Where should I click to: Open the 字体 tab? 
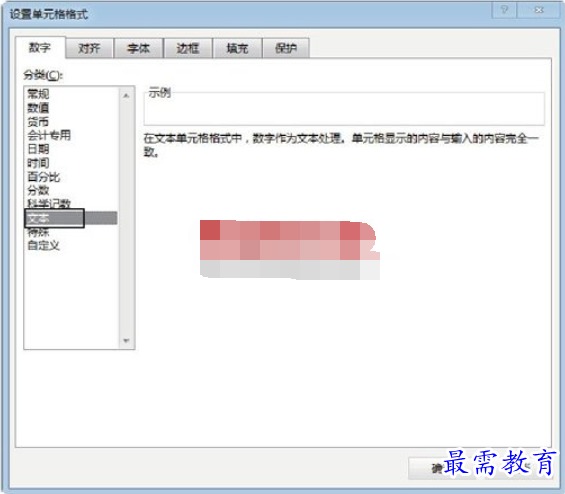[x=138, y=48]
